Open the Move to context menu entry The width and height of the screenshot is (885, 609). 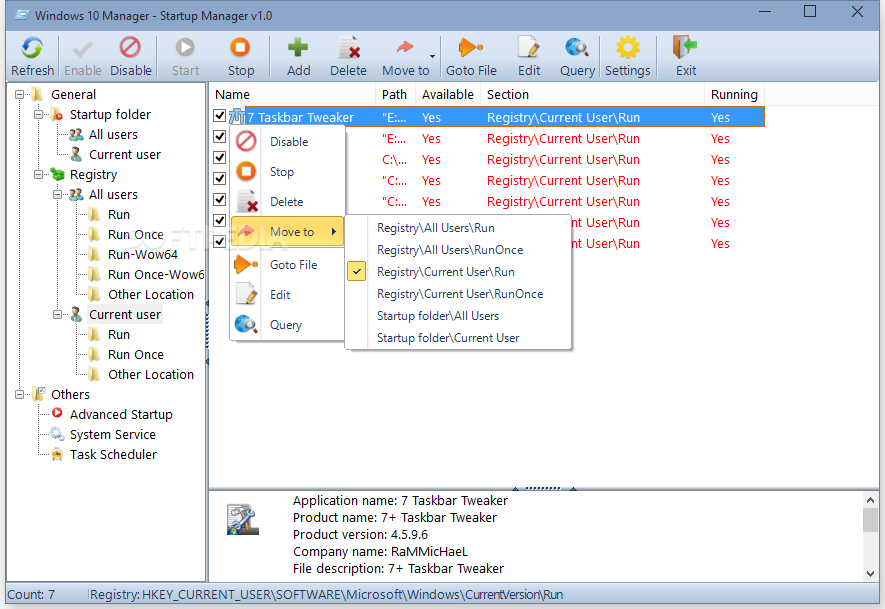coord(287,231)
